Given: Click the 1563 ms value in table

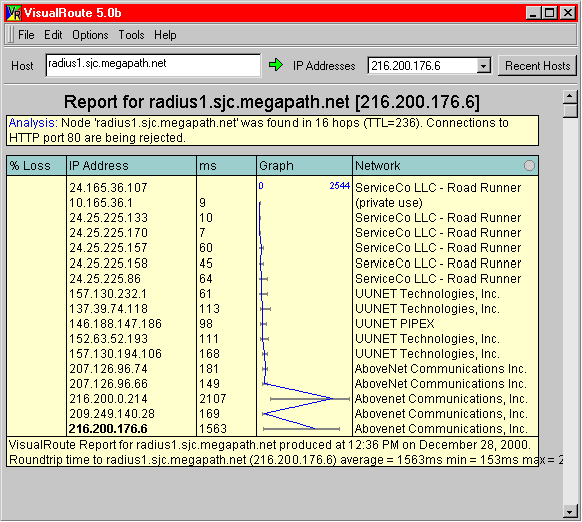Looking at the screenshot, I should (213, 429).
